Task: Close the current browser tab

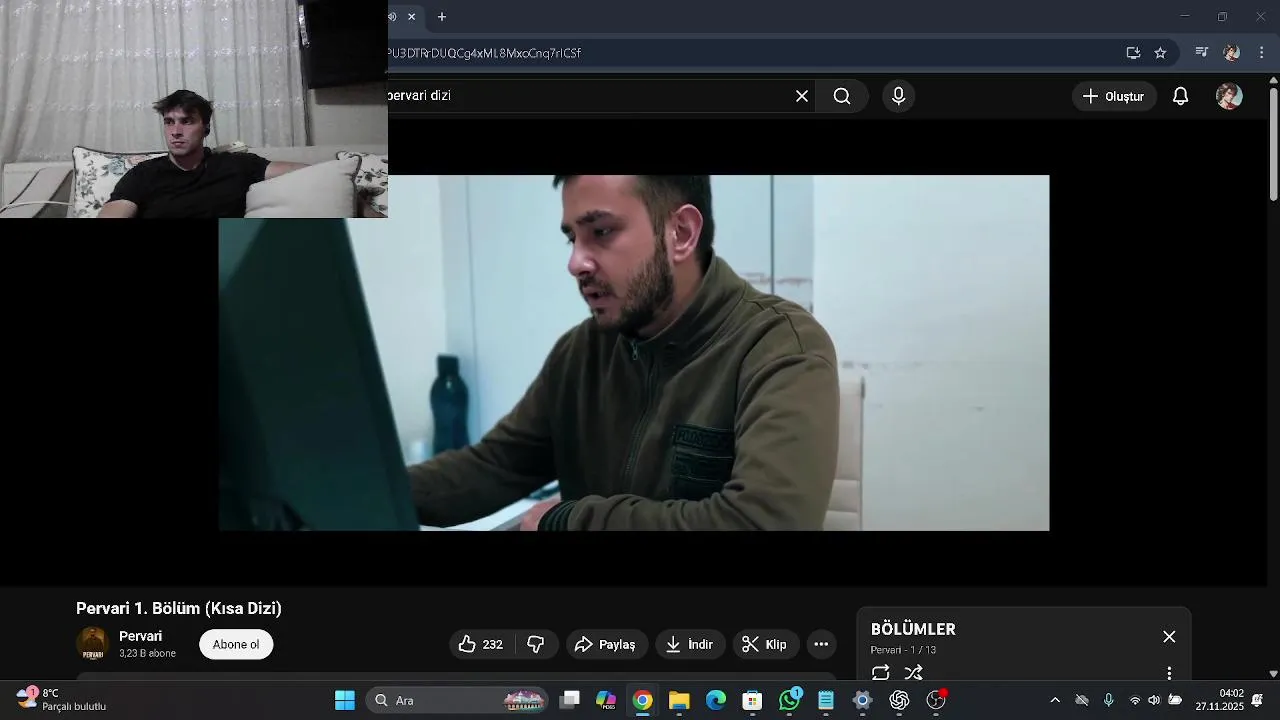Action: tap(411, 17)
